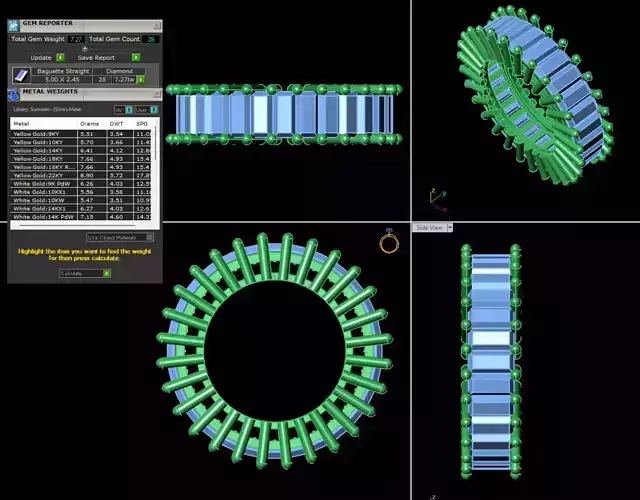Click the Baguette Straight gem name cell
Viewport: 640px width, 500px height.
(62, 71)
